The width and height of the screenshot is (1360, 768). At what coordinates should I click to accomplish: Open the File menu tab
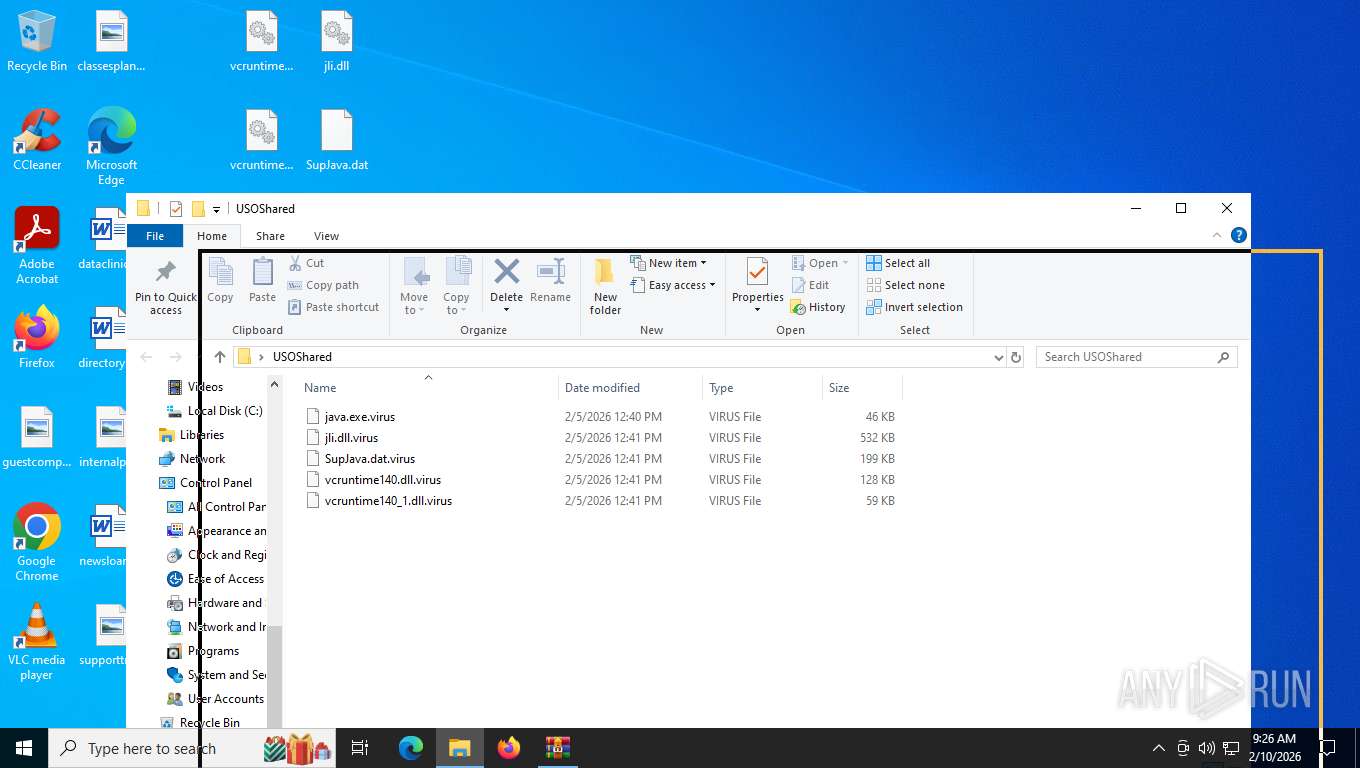click(155, 236)
